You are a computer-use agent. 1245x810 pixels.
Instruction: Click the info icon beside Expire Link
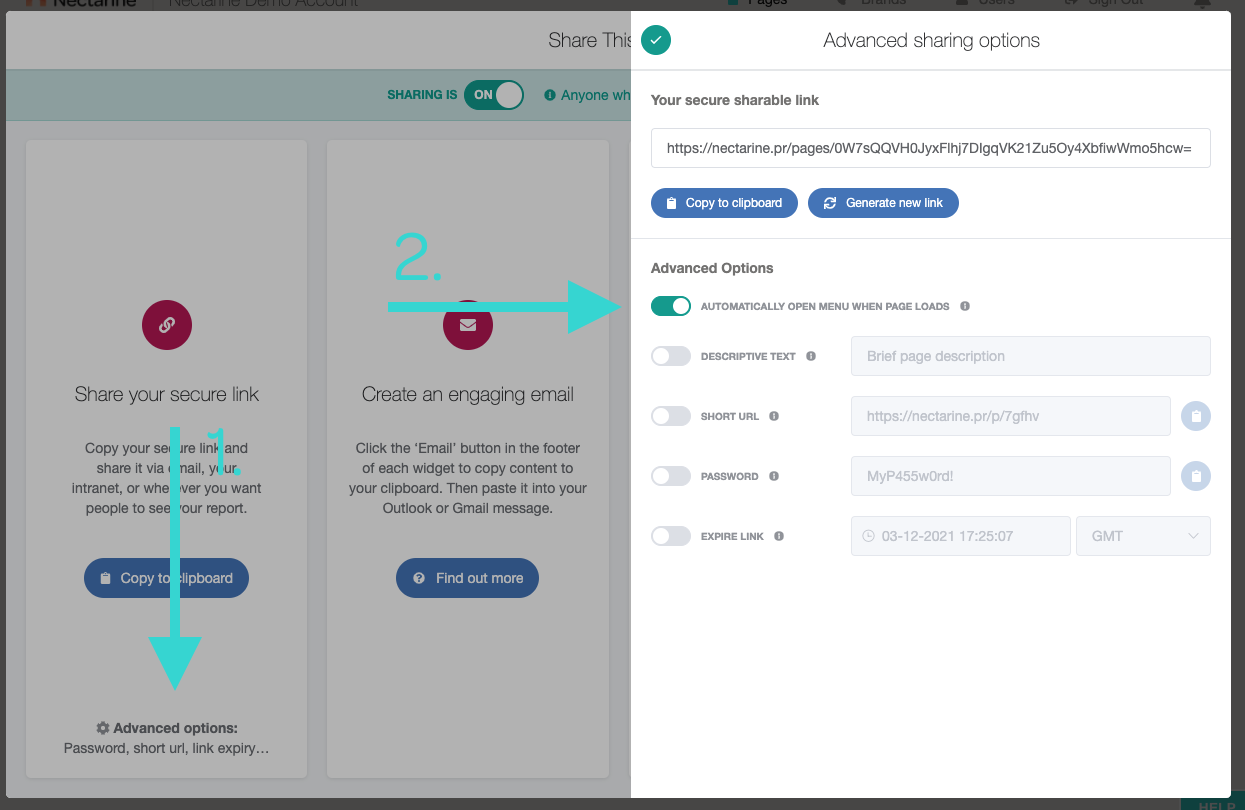tap(779, 536)
